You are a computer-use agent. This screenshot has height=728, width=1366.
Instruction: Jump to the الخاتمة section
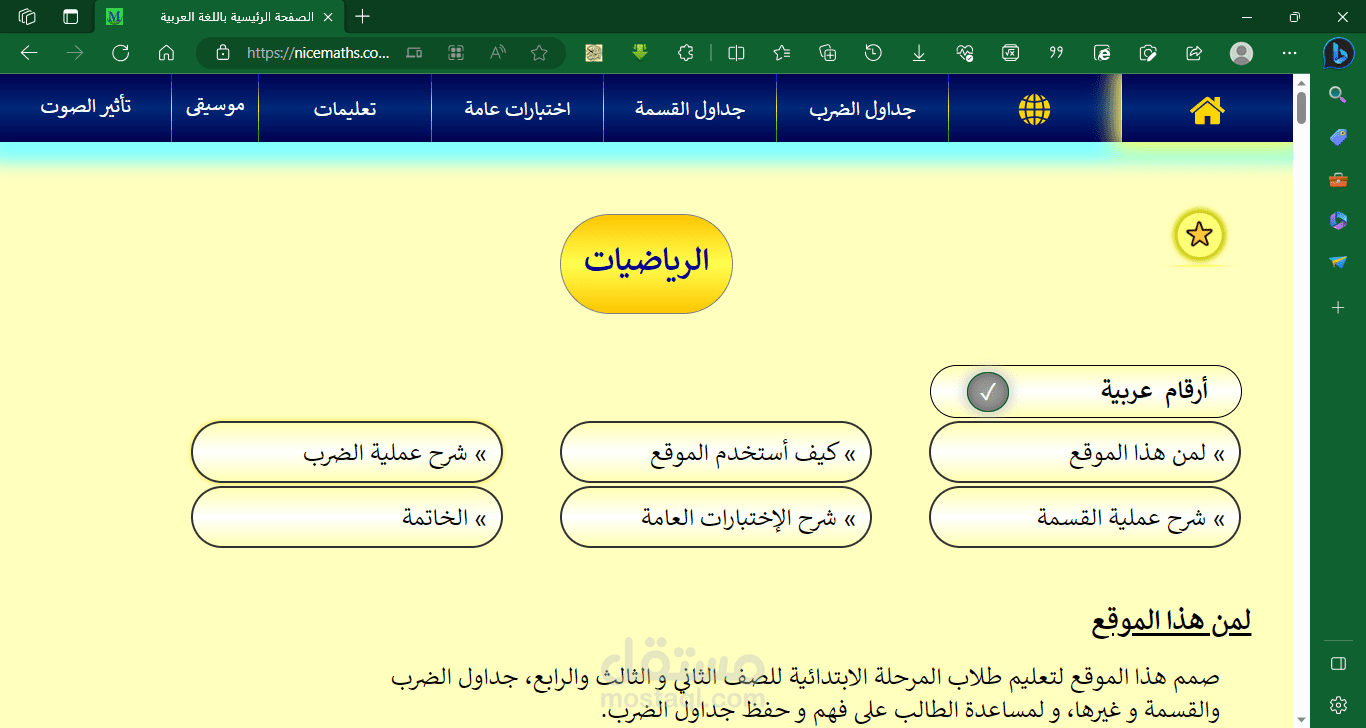click(x=346, y=518)
